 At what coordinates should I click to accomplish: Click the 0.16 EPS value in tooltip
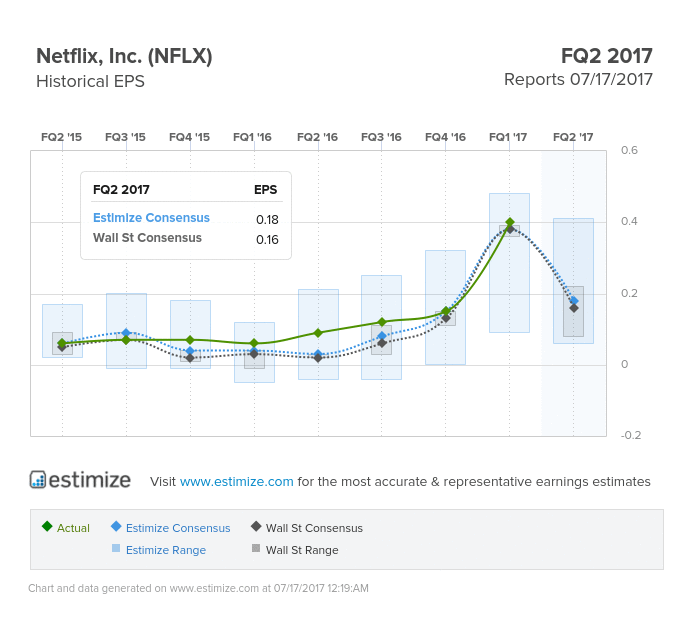267,239
